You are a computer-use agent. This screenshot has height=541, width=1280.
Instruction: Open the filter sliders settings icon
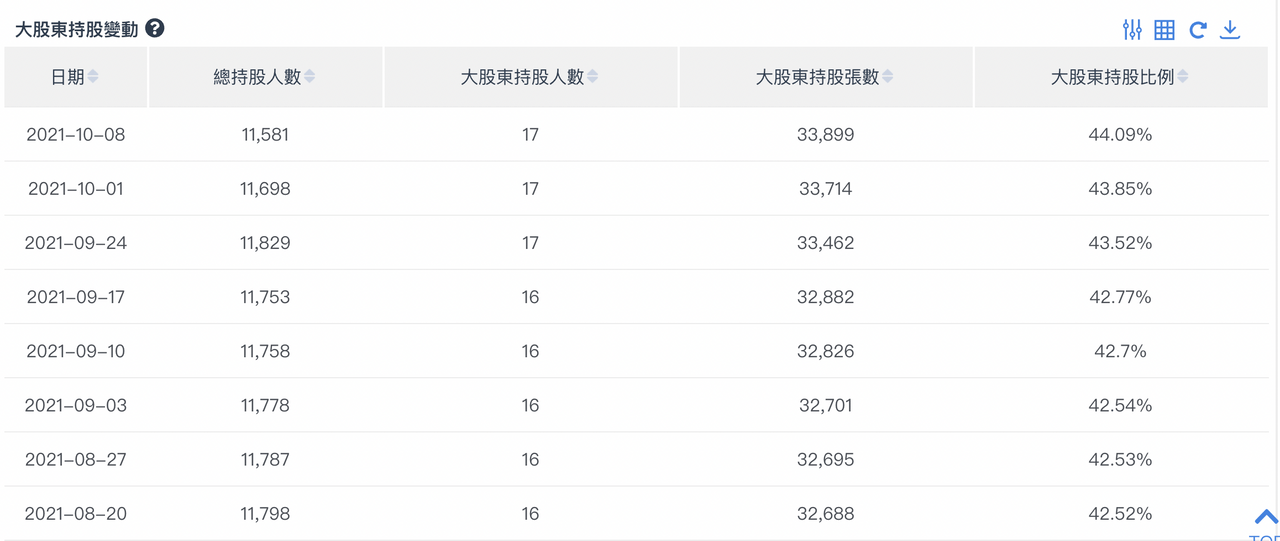[x=1132, y=30]
